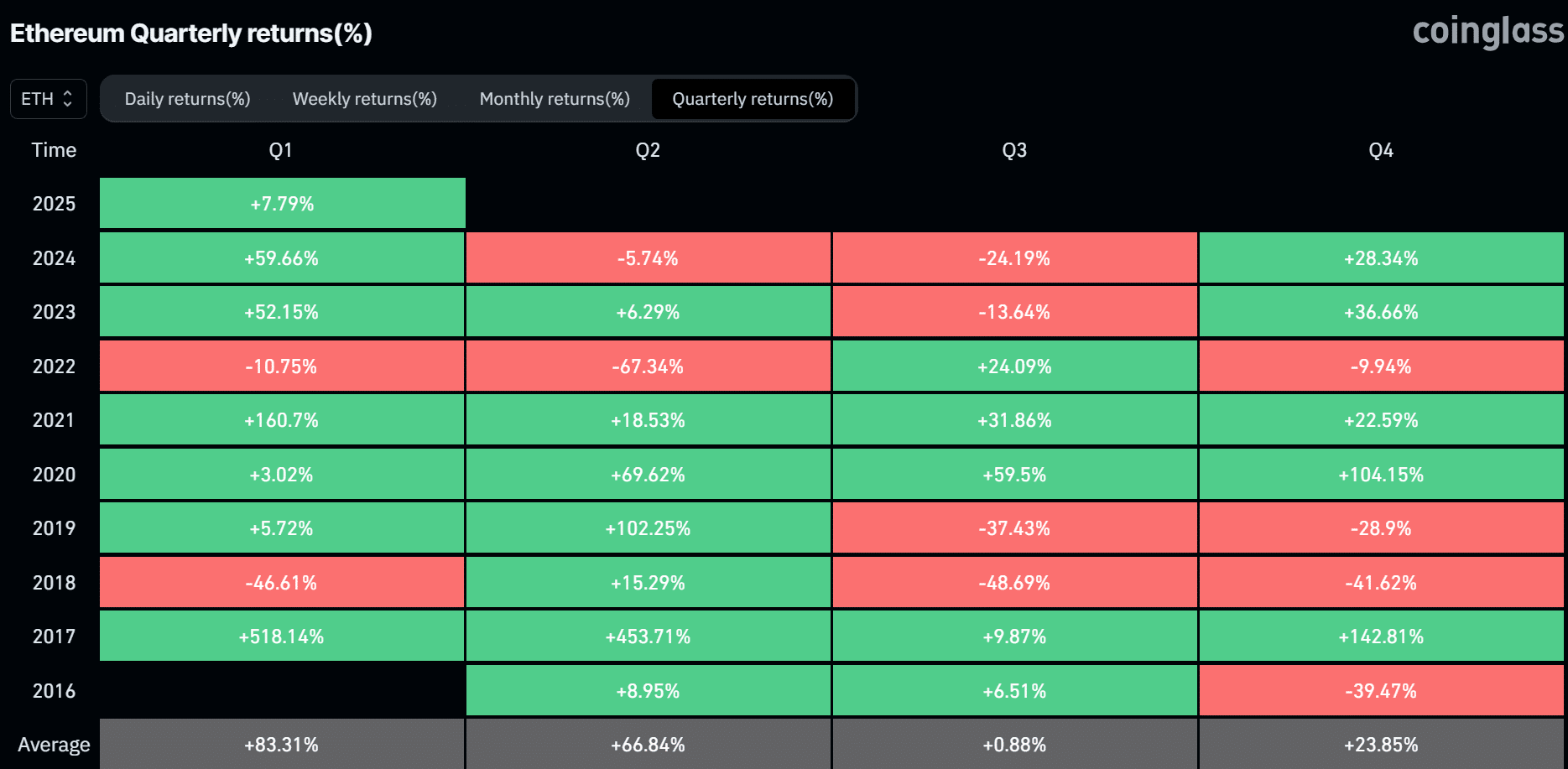1568x769 pixels.
Task: Select the 2023 Q3 cell -13.64%
Action: 1015,311
